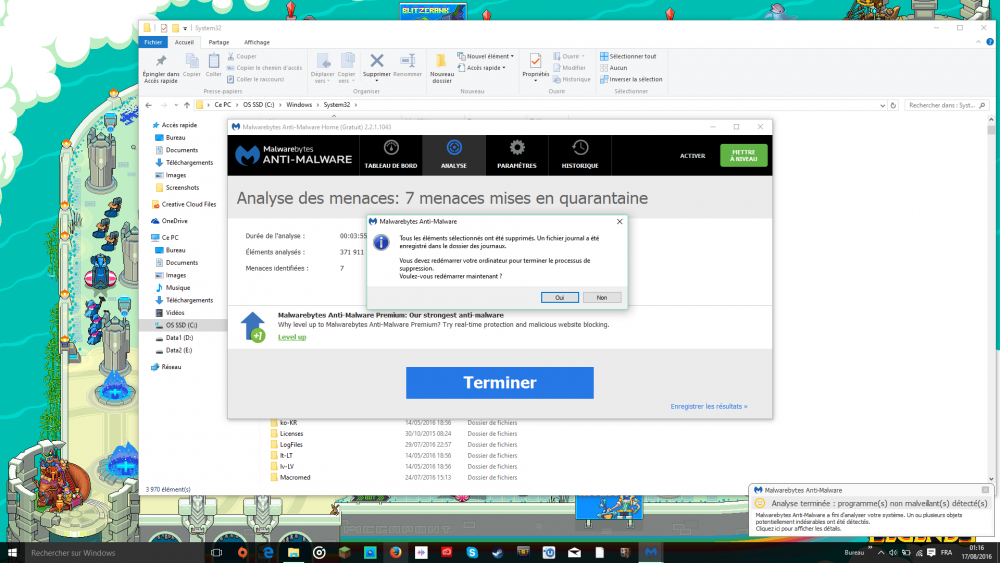Click the green Mettre à niveau button

743,155
